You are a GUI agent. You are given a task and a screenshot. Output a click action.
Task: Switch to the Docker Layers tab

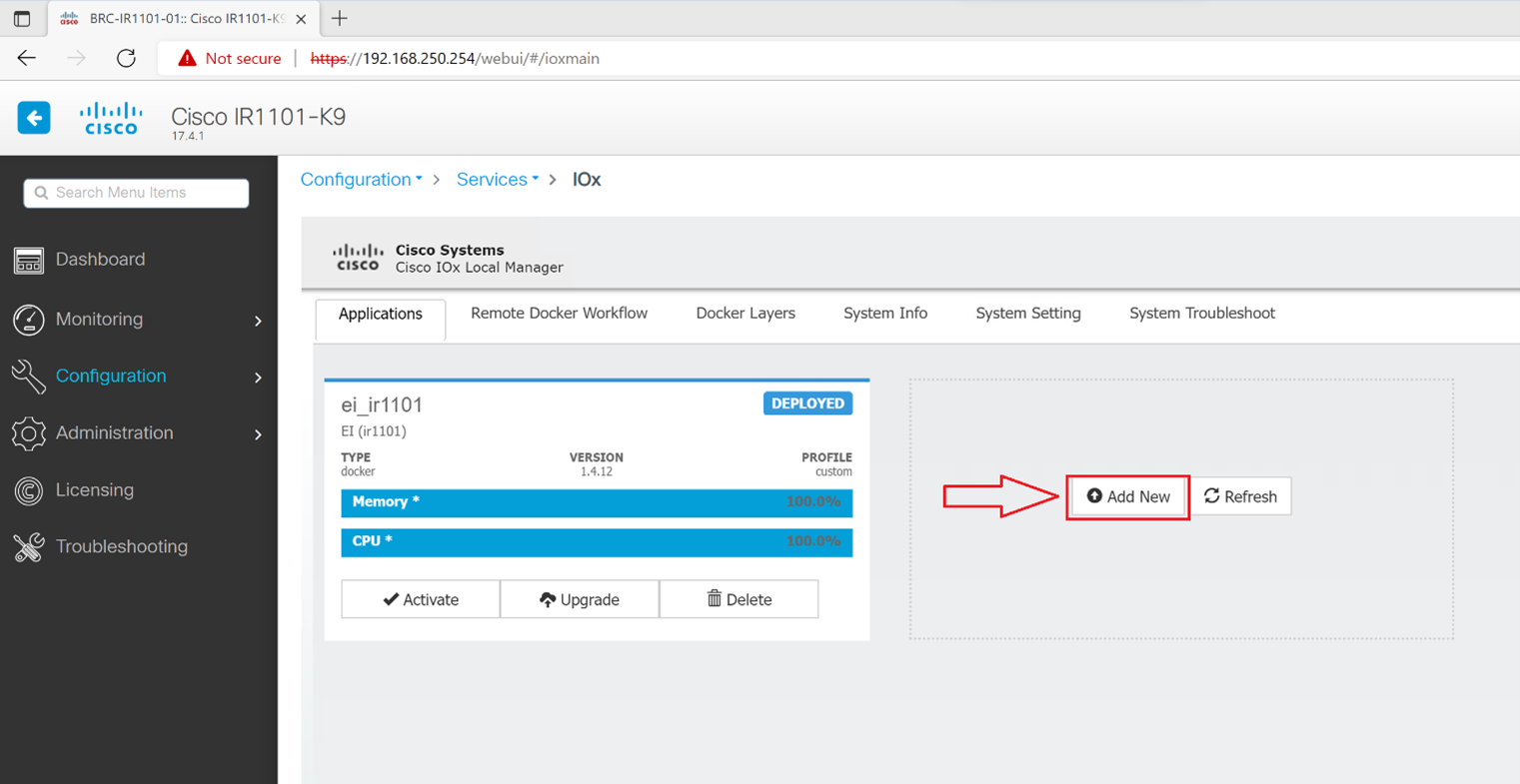tap(746, 314)
